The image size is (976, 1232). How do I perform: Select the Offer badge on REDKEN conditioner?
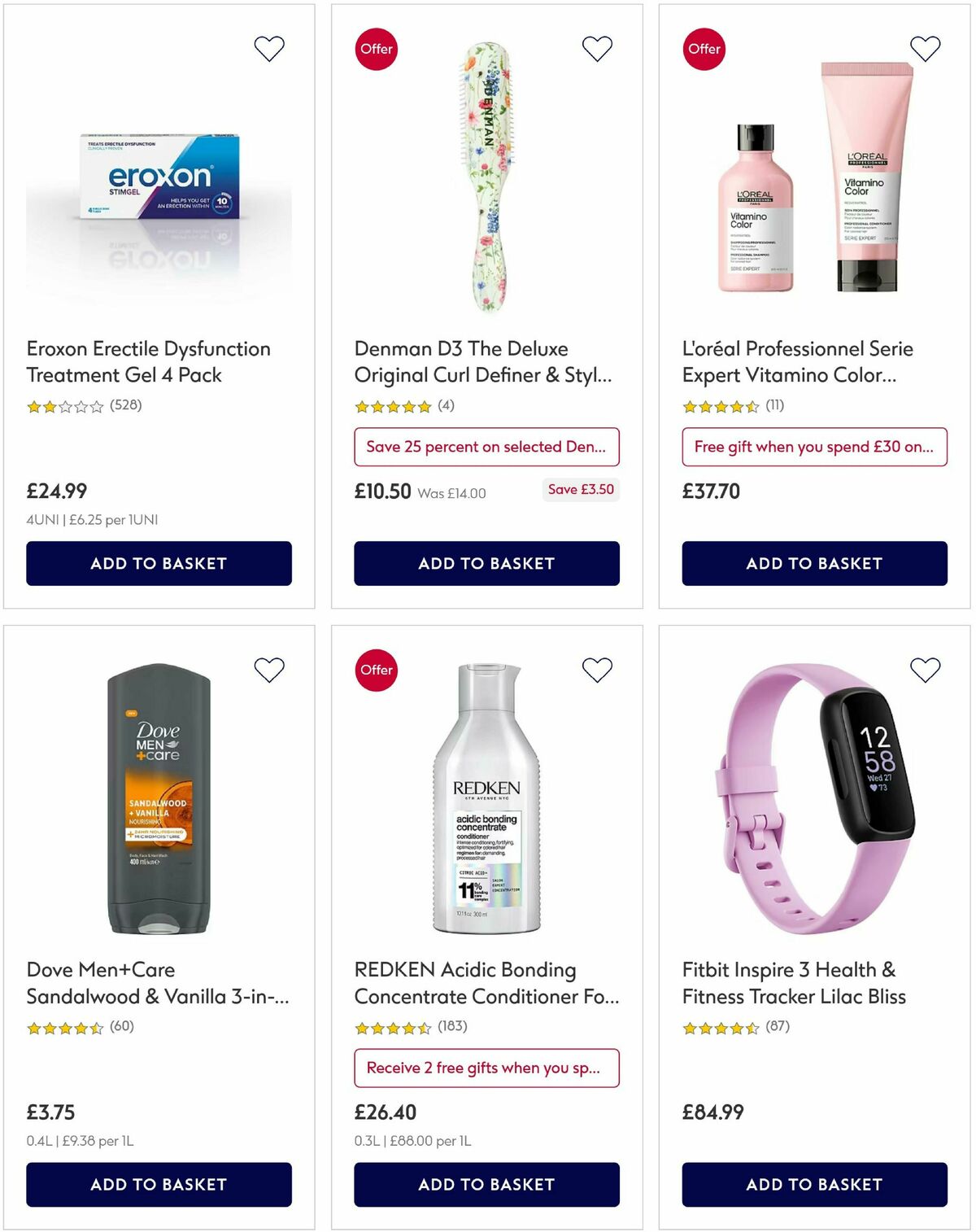[x=375, y=669]
